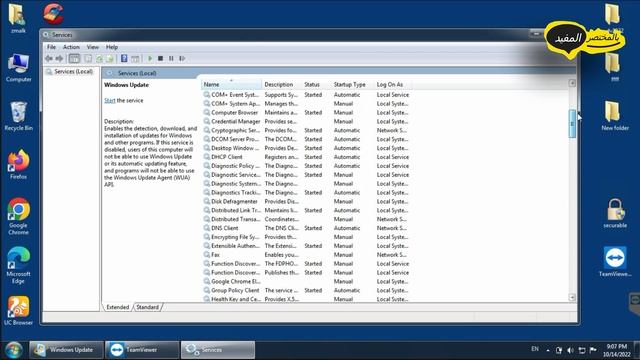
Task: Select the Fax service row
Action: pos(306,255)
